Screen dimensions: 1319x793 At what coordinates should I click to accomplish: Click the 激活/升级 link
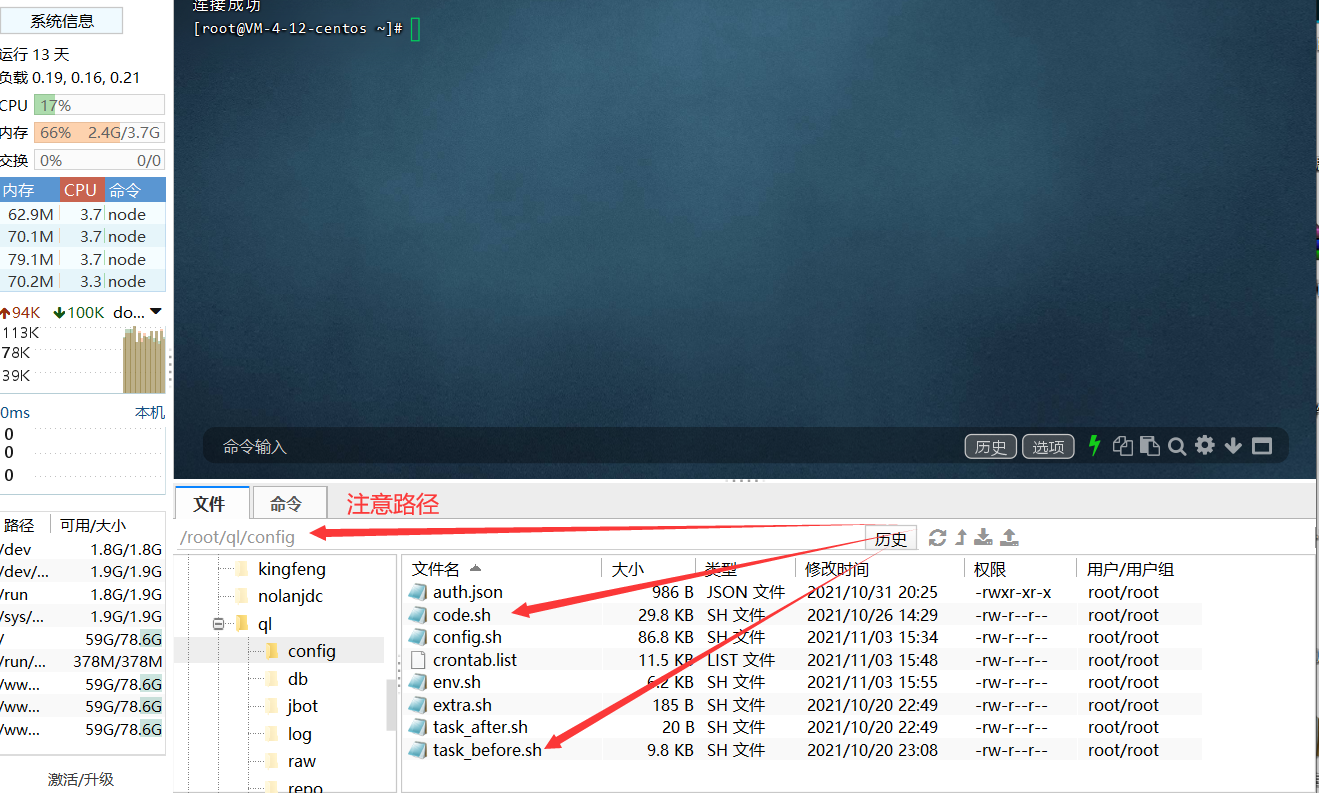tap(81, 779)
